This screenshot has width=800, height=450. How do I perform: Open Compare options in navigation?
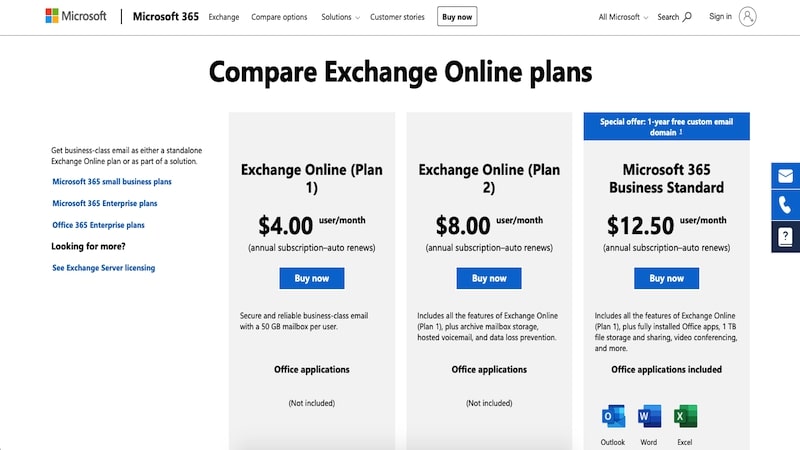click(x=279, y=17)
